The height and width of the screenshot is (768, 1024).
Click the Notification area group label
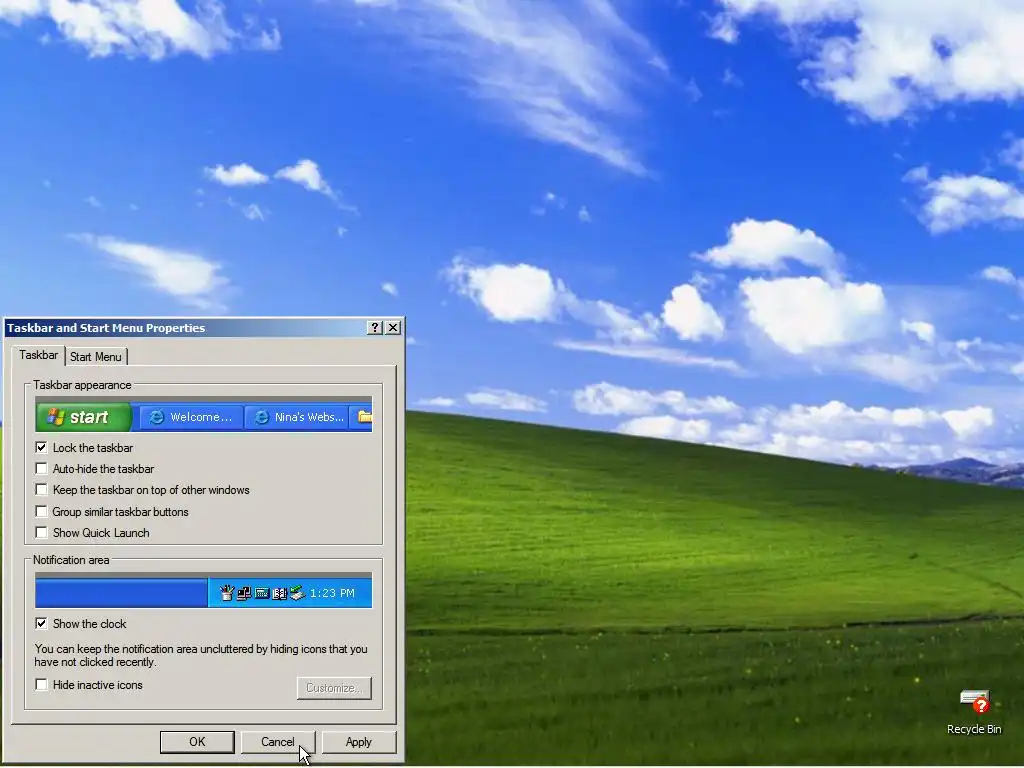point(71,560)
